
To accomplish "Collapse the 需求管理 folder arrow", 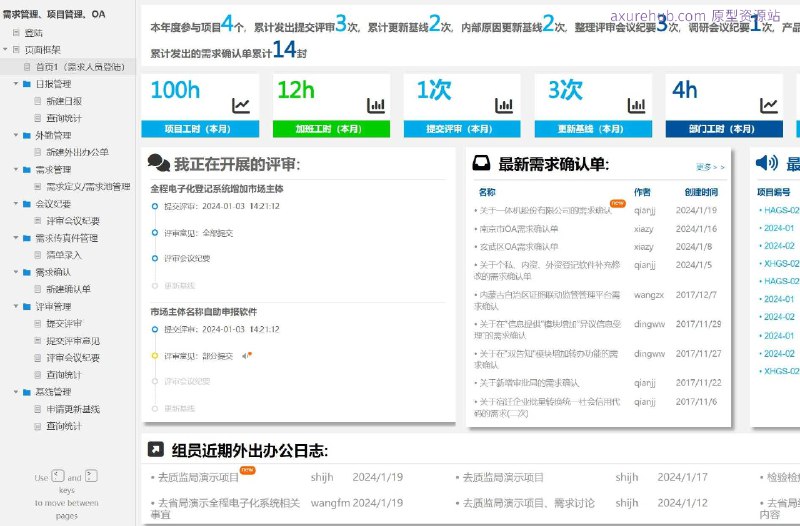I will pos(16,169).
